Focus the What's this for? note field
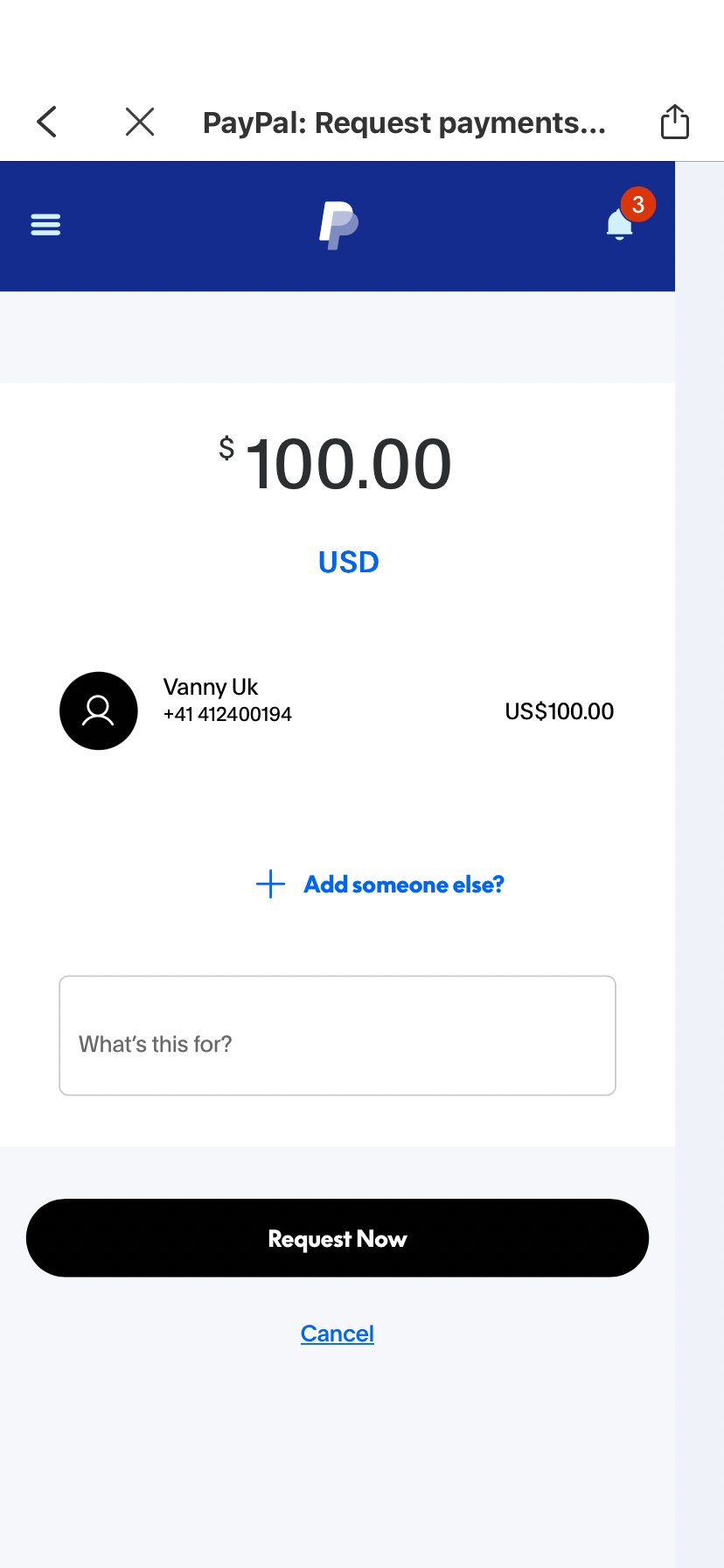 [x=338, y=1035]
